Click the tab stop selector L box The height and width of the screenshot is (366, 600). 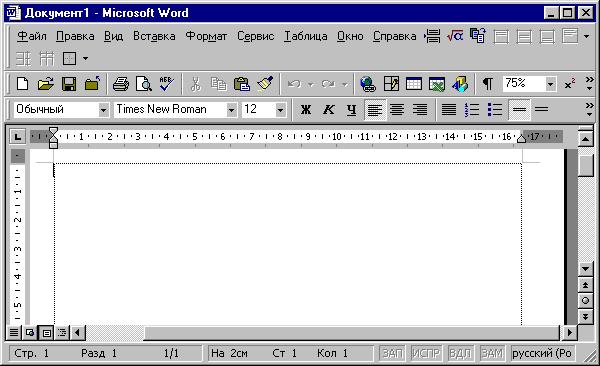coord(17,137)
